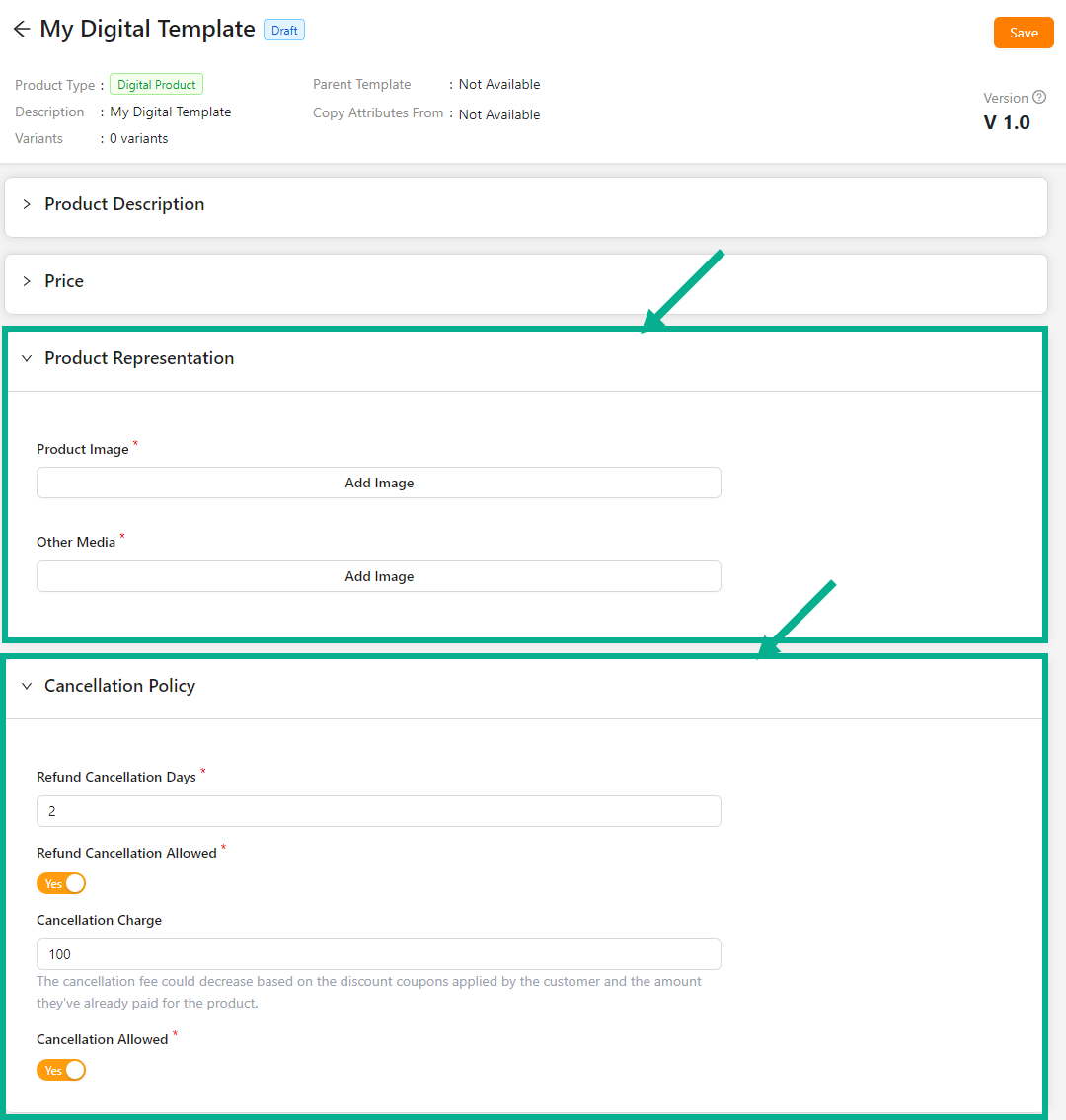
Task: Expand the Product Description section chevron
Action: click(x=27, y=204)
